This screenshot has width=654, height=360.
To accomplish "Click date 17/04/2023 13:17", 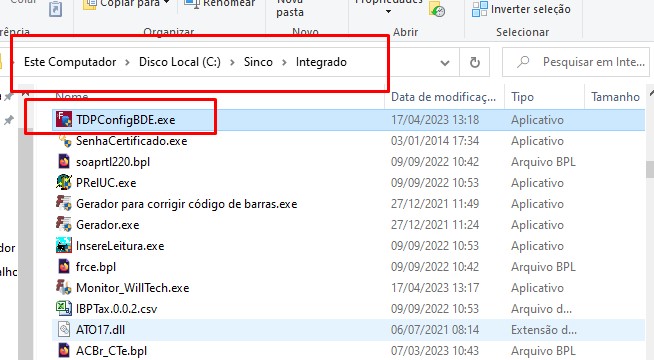I will (435, 288).
